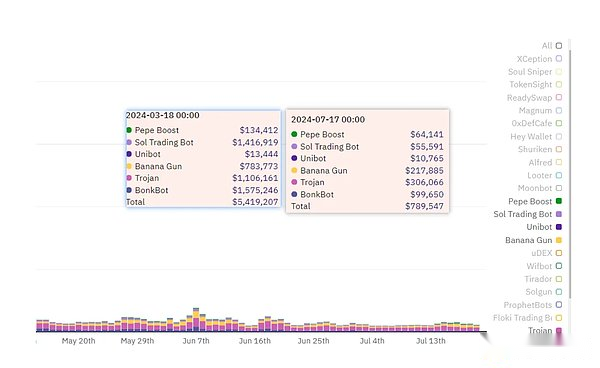Toggle the All legend checkbox

click(559, 46)
